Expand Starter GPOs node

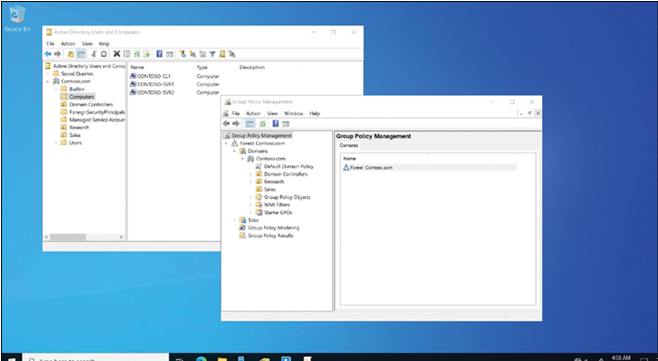(251, 212)
